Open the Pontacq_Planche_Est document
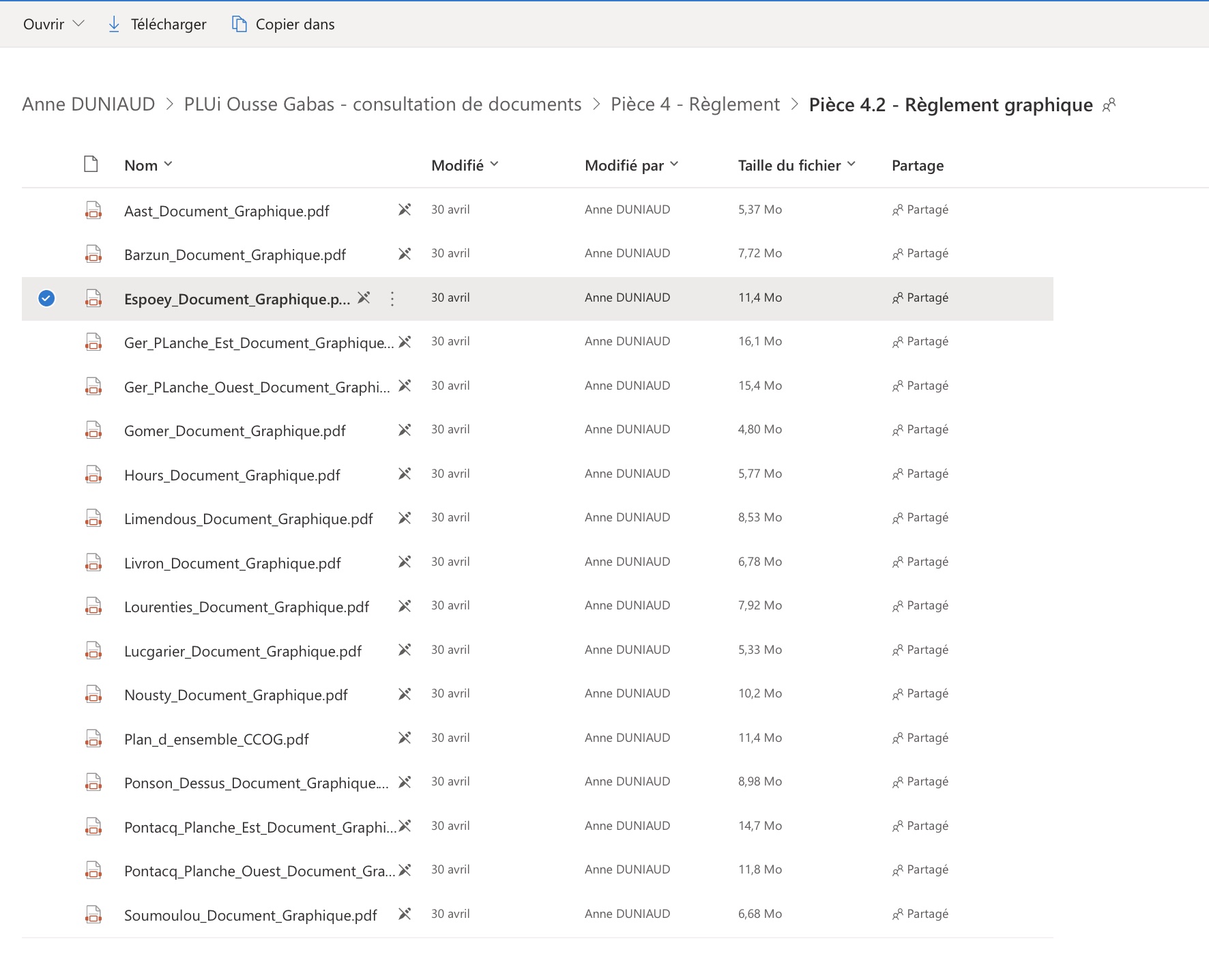Viewport: 1209px width, 980px height. click(x=260, y=827)
